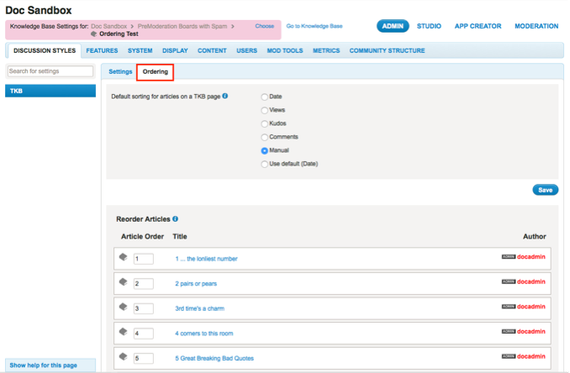Click the admin rank badge in 2 pairs or pears row

click(x=509, y=282)
